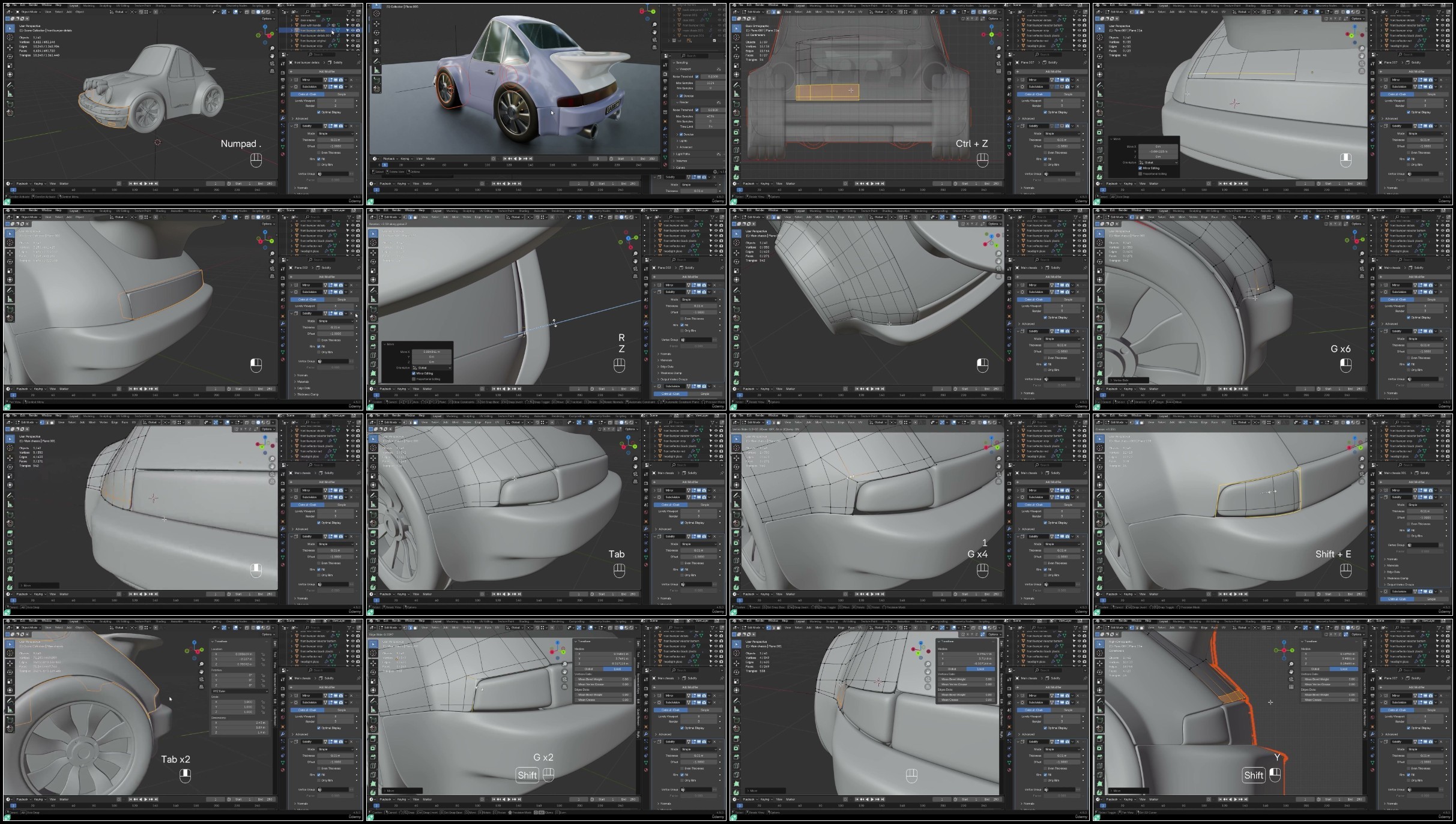Click the zoom magnifier icon in the Shift Y frame
This screenshot has height=824, width=1456.
point(1291,664)
